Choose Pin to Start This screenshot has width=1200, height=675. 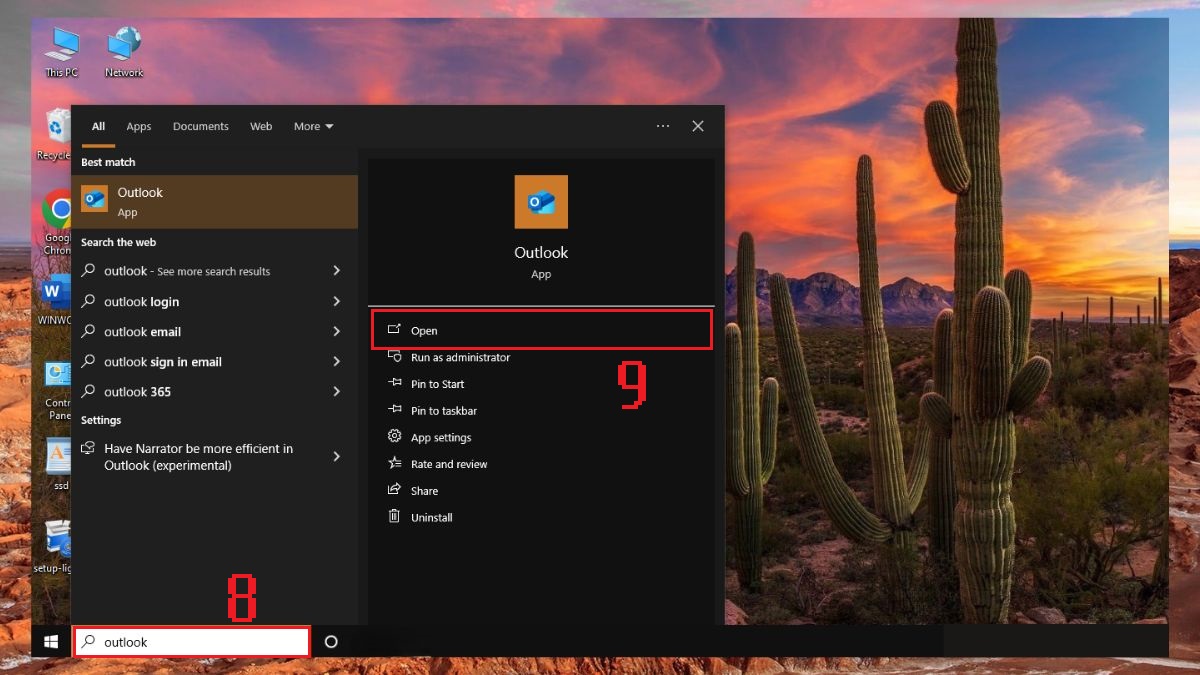tap(437, 384)
